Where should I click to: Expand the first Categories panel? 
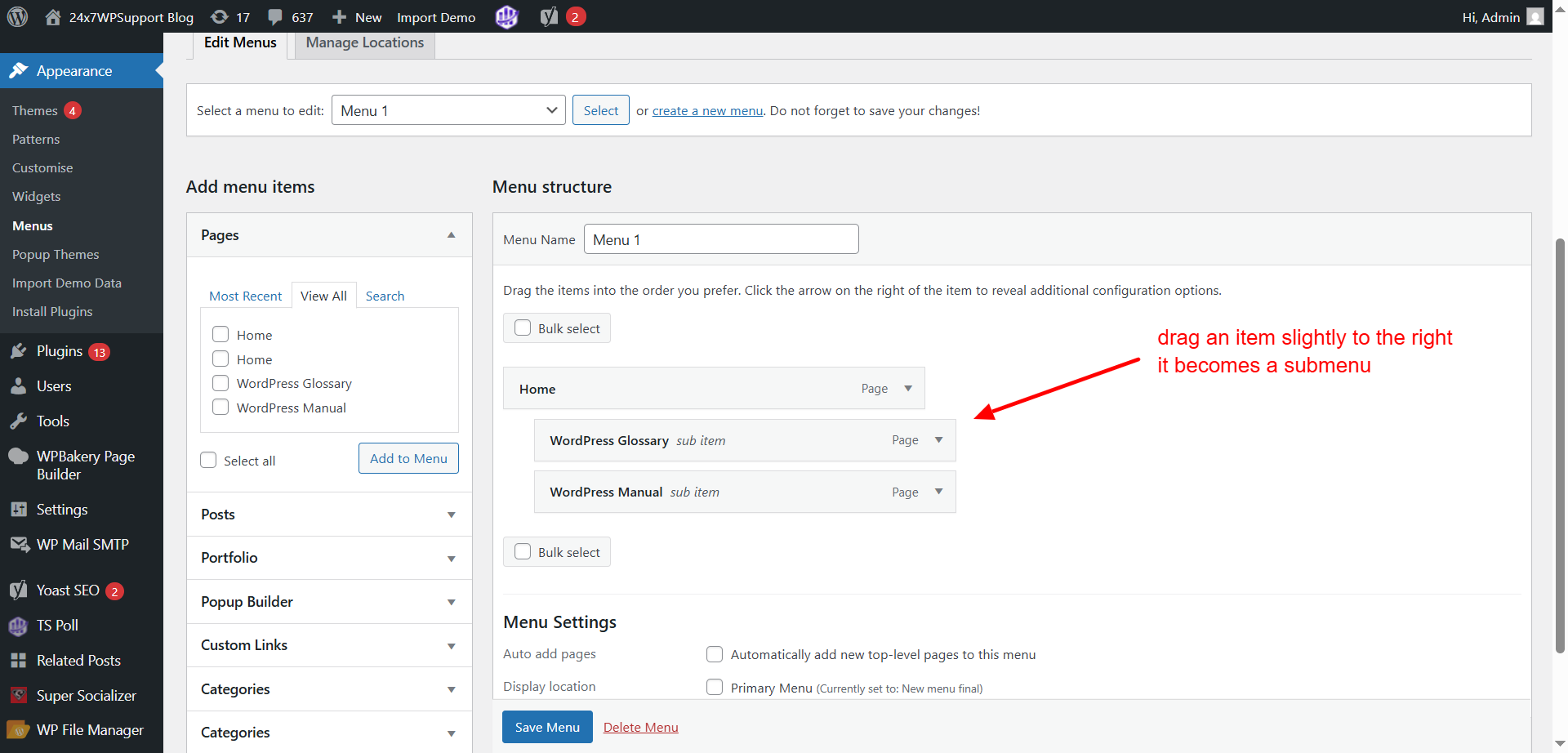pyautogui.click(x=452, y=689)
